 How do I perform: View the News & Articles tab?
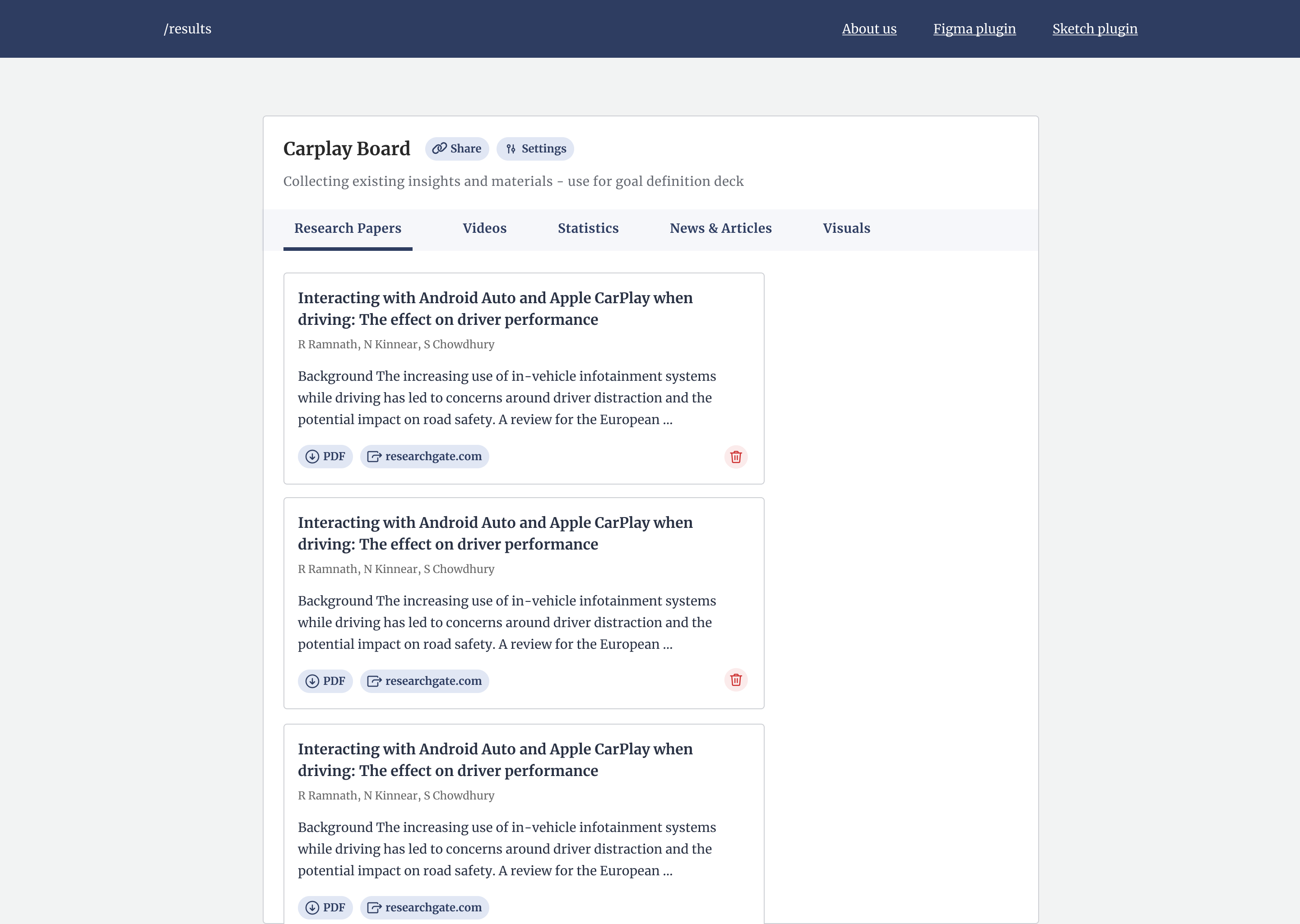720,228
